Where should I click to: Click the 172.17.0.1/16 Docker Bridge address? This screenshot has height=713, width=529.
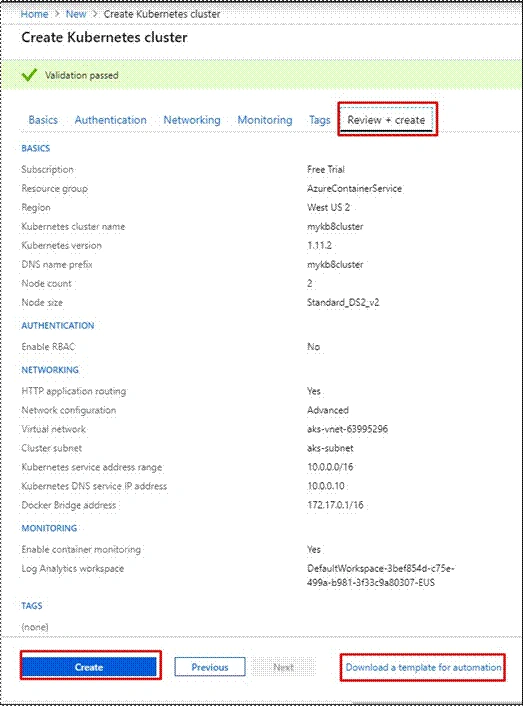pos(335,505)
